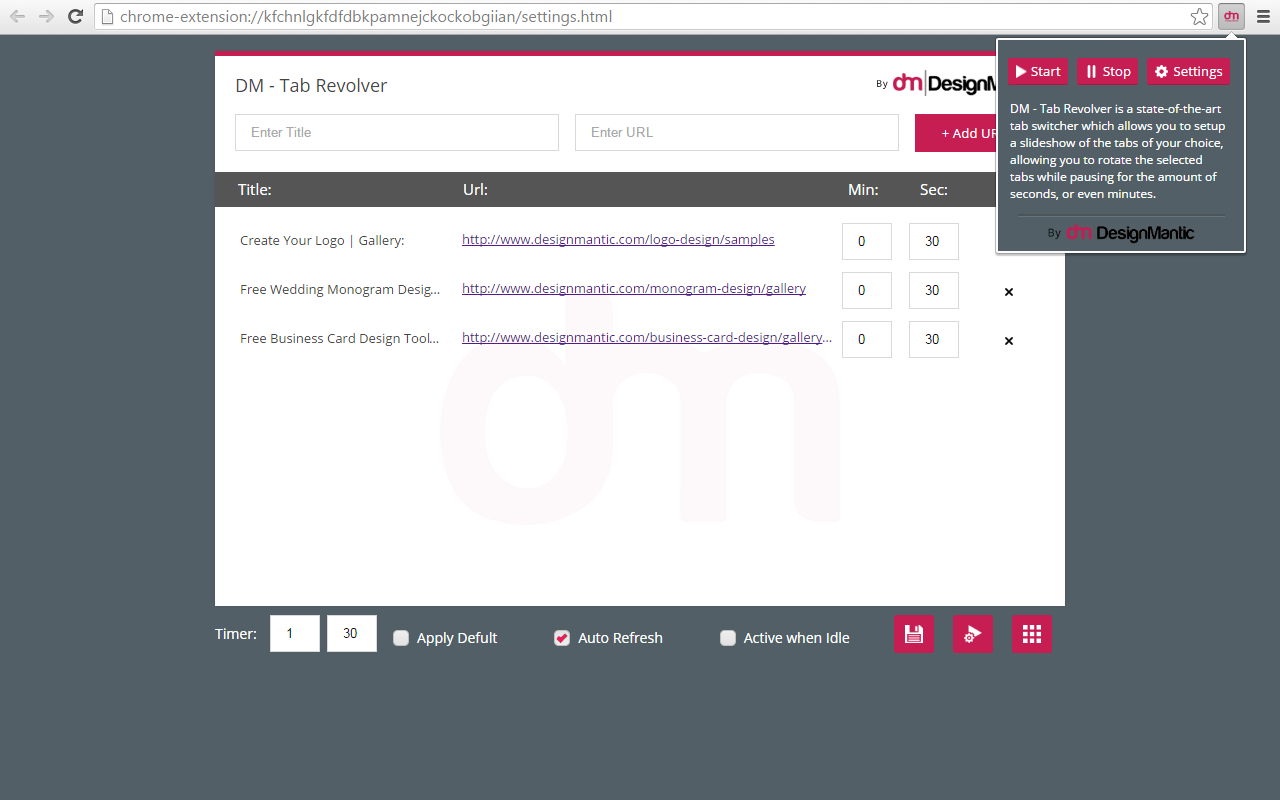Start the tab revolver from popup

click(1038, 71)
